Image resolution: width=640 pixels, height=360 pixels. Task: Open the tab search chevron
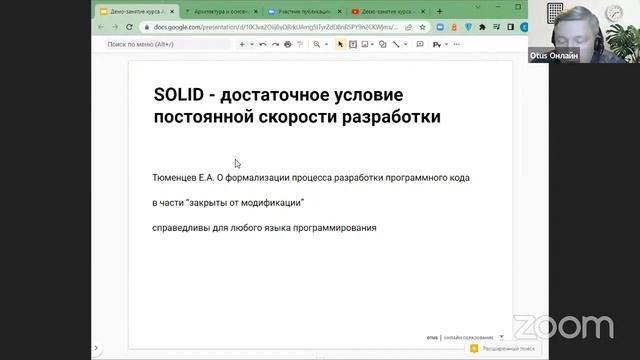point(478,7)
